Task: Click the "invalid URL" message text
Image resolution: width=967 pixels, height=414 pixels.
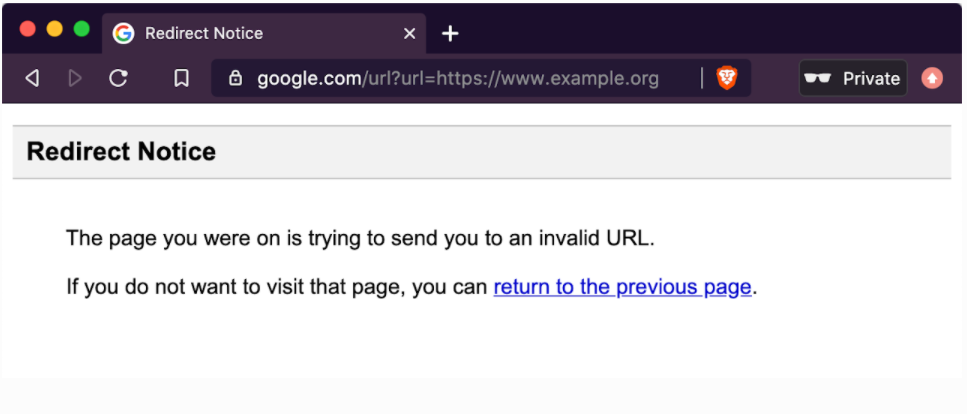Action: (x=359, y=238)
